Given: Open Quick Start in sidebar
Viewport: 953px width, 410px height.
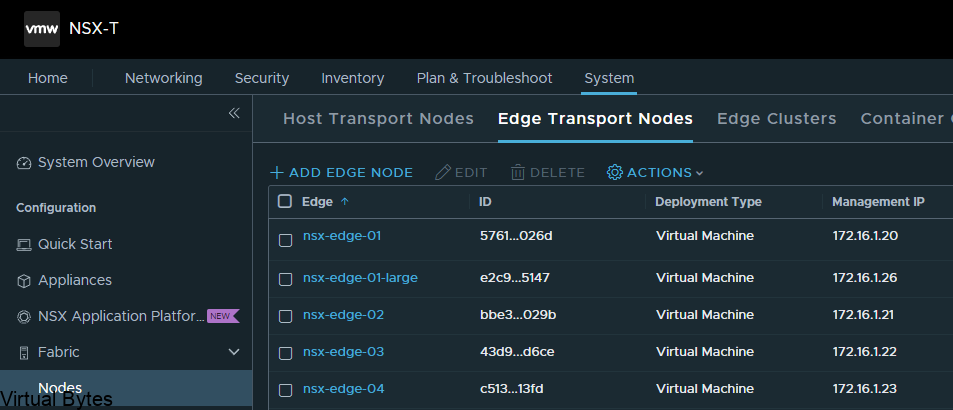Looking at the screenshot, I should [75, 244].
